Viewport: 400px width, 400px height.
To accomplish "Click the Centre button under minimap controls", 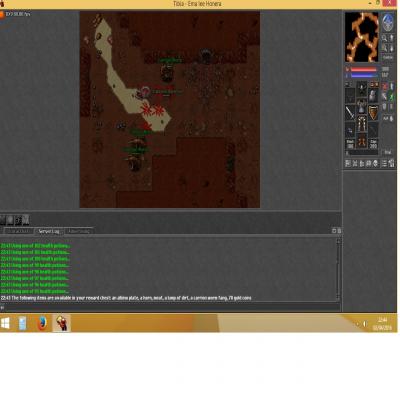I will point(388,57).
